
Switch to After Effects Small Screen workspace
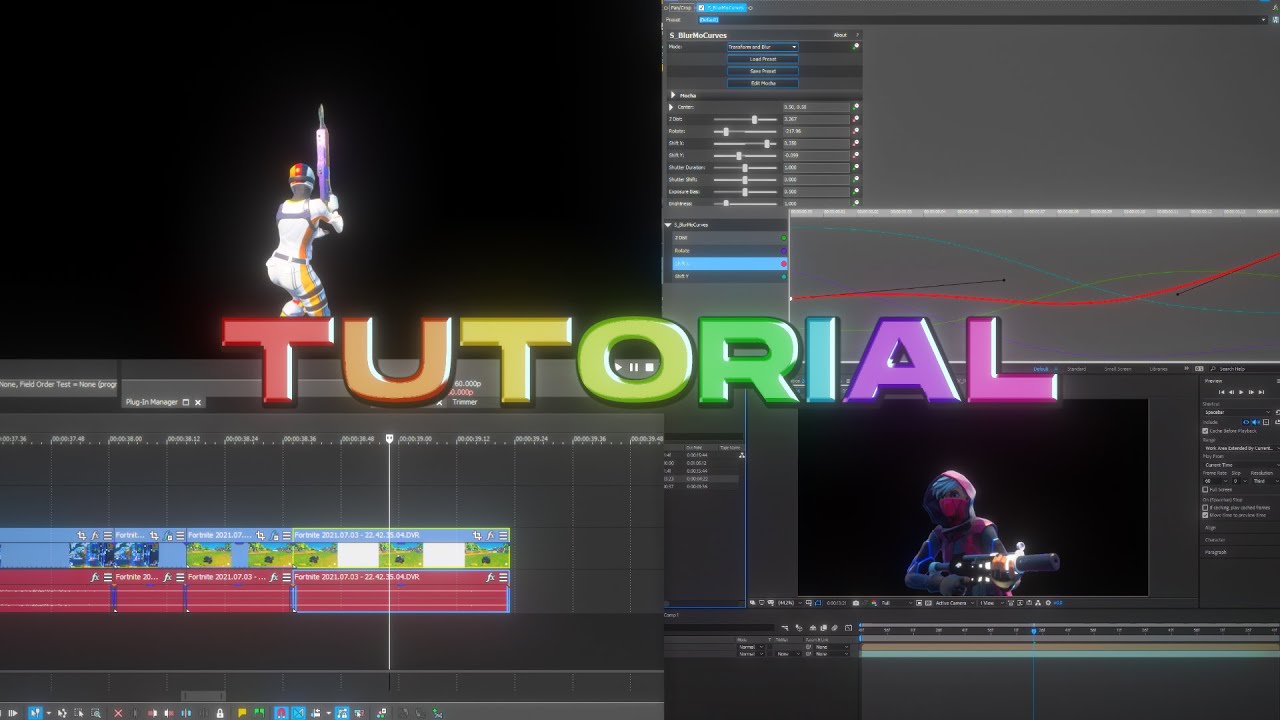[x=1118, y=369]
